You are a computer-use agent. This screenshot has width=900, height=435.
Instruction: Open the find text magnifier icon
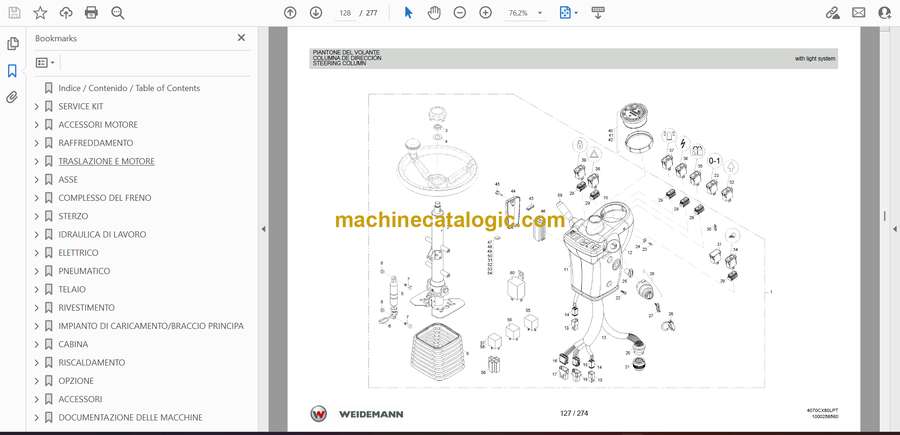coord(118,13)
